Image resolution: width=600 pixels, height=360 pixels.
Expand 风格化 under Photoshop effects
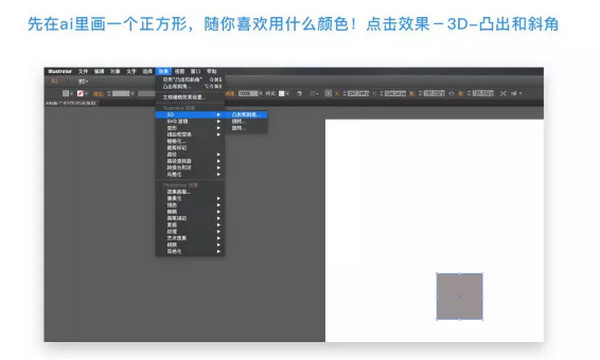point(190,251)
